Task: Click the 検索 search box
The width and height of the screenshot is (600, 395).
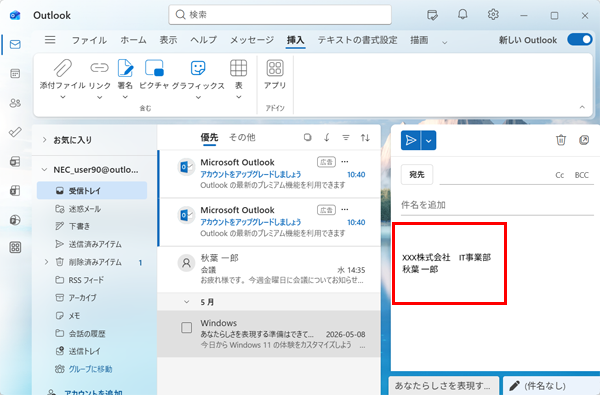Action: click(x=280, y=15)
